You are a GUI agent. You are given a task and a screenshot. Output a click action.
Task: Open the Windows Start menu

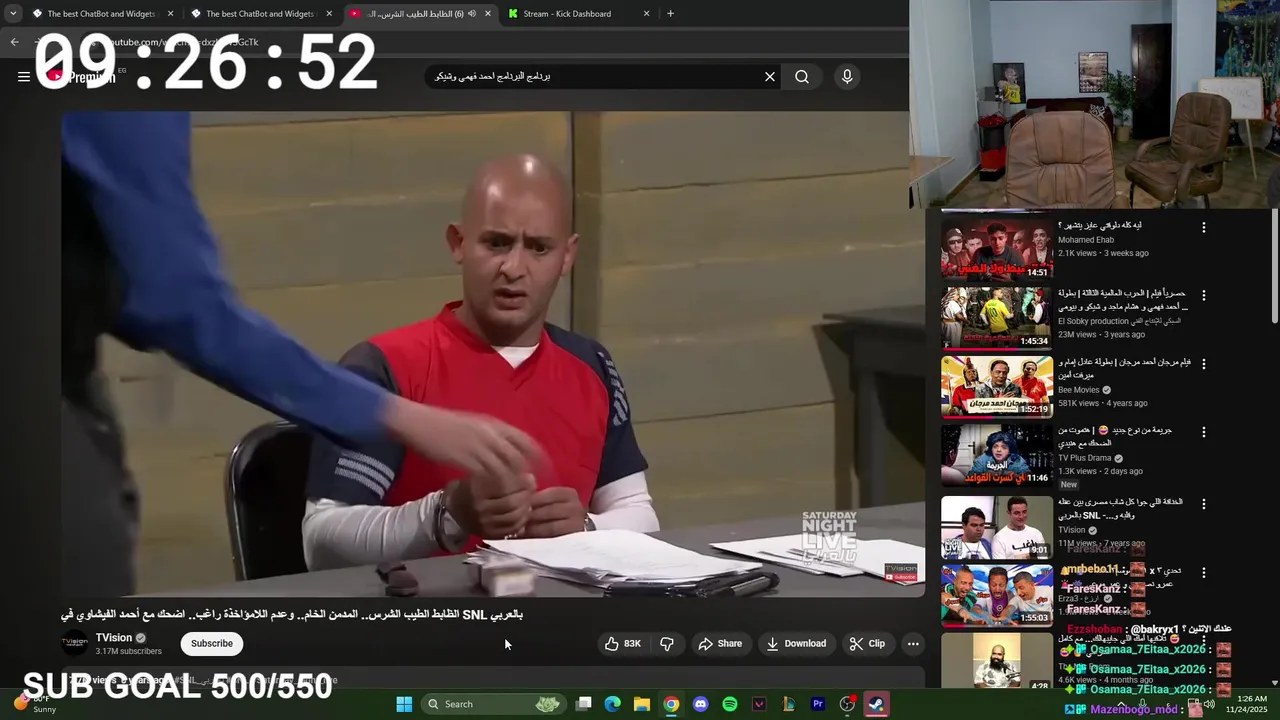coord(404,704)
